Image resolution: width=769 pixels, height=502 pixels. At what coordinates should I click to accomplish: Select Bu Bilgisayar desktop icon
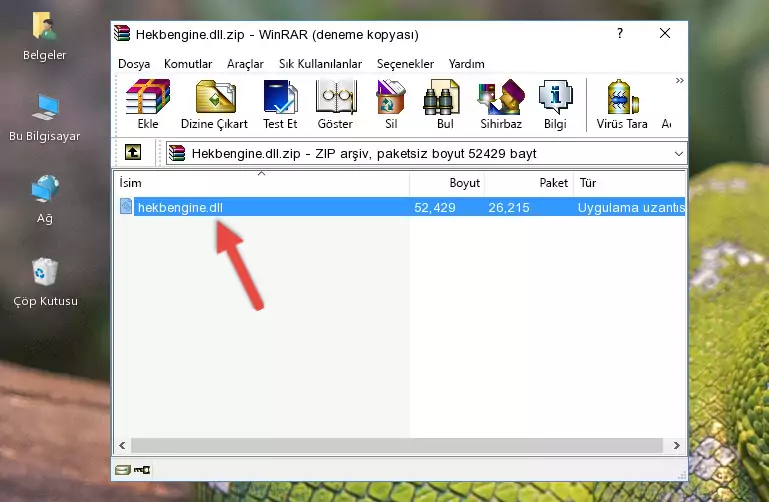[x=44, y=118]
